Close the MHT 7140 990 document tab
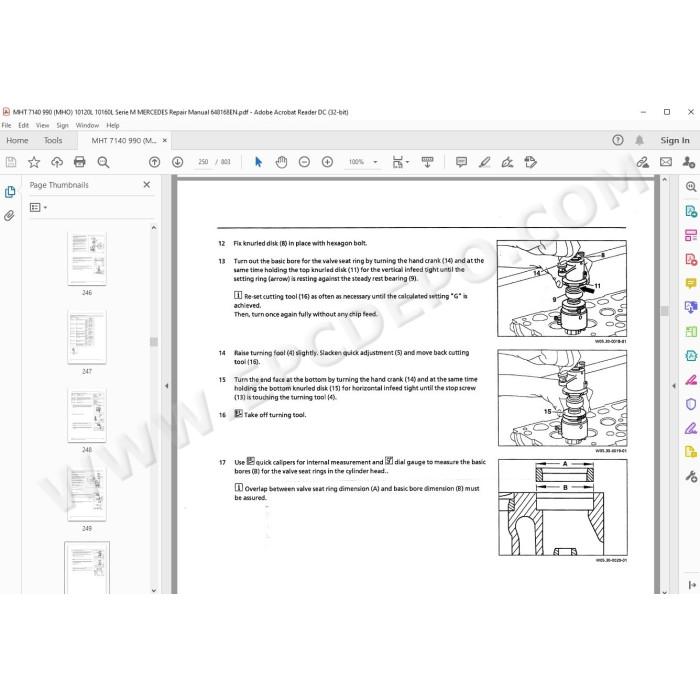 coord(165,140)
